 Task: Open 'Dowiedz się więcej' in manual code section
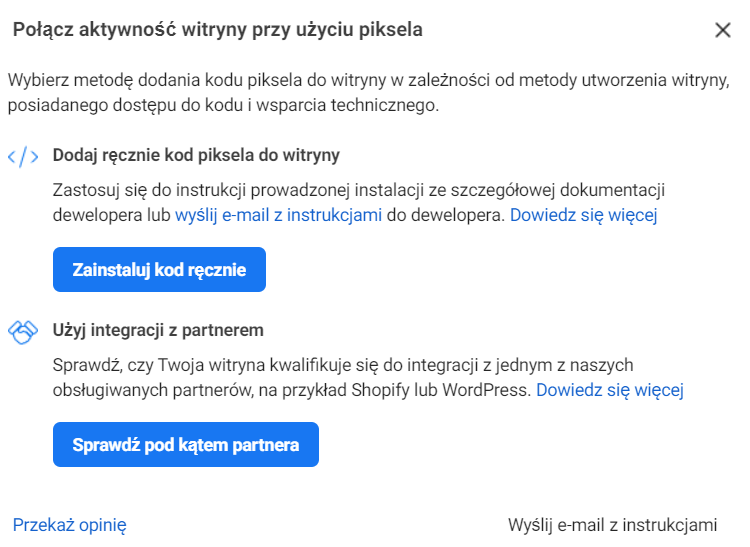click(583, 215)
